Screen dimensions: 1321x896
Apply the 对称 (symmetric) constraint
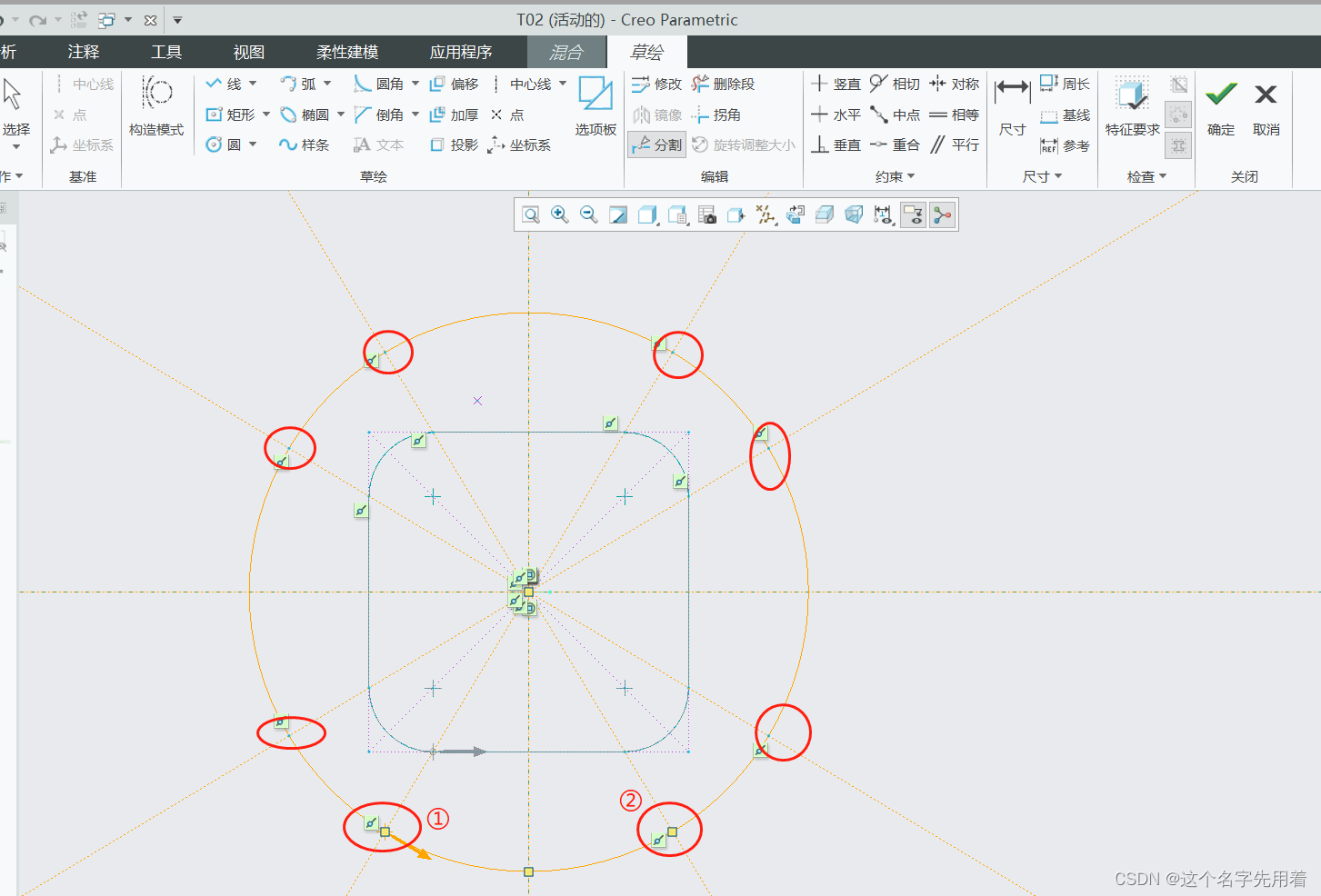click(954, 84)
